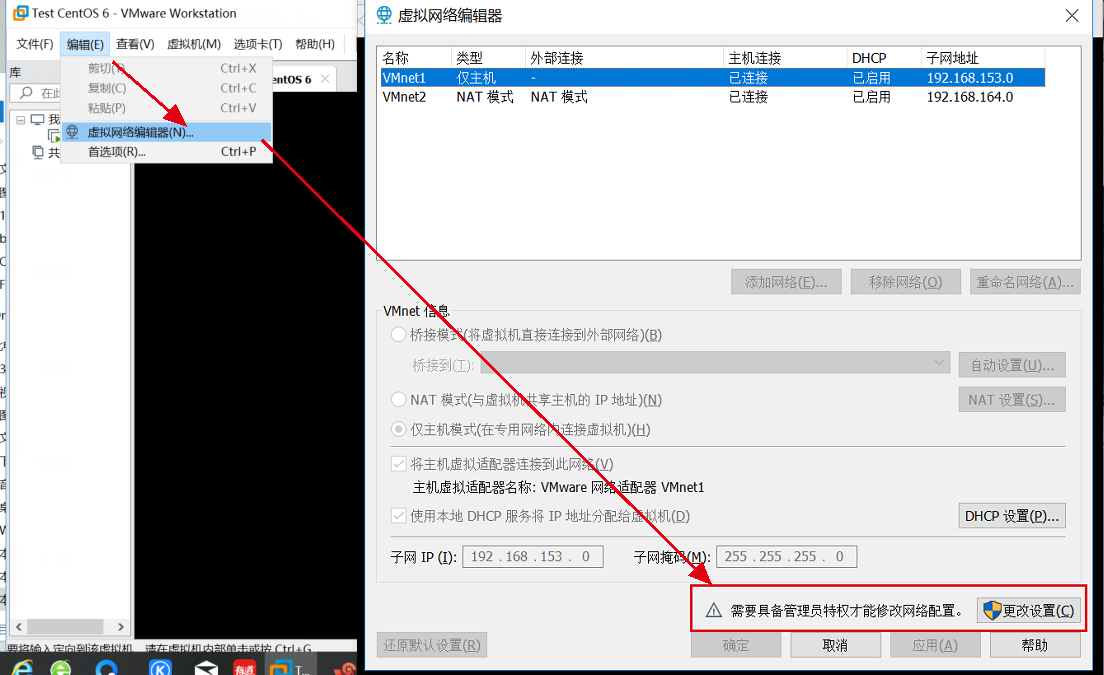Open the red swirl taskbar icon
This screenshot has height=675, width=1104.
point(346,668)
